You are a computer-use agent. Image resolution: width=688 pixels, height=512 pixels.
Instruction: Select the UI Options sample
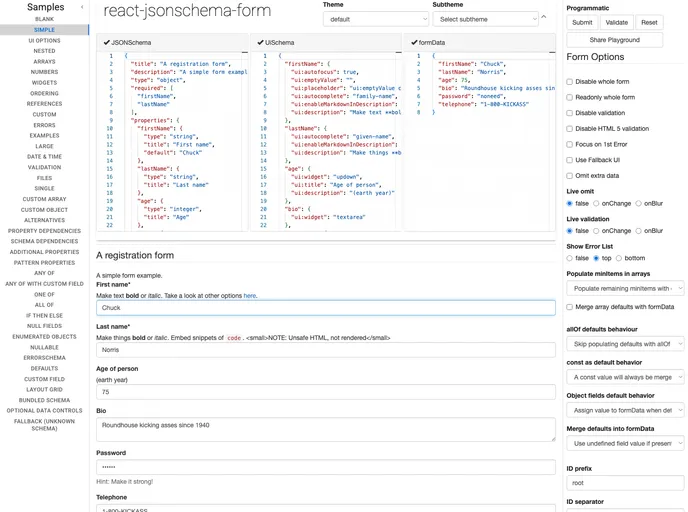(x=44, y=40)
